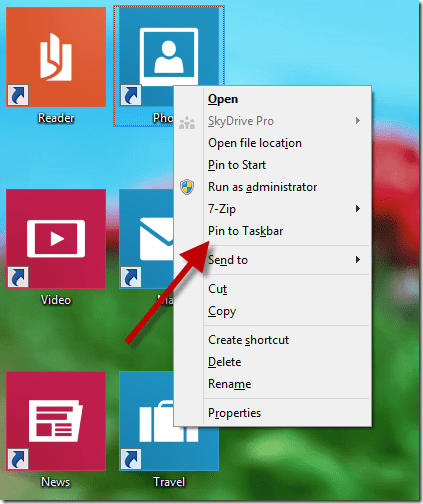Select the Video app shortcut icon
Screen dimensions: 423x504
tap(56, 239)
